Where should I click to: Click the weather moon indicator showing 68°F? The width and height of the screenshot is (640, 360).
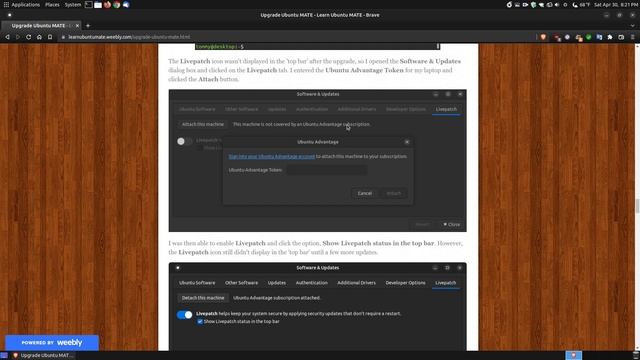tap(582, 5)
